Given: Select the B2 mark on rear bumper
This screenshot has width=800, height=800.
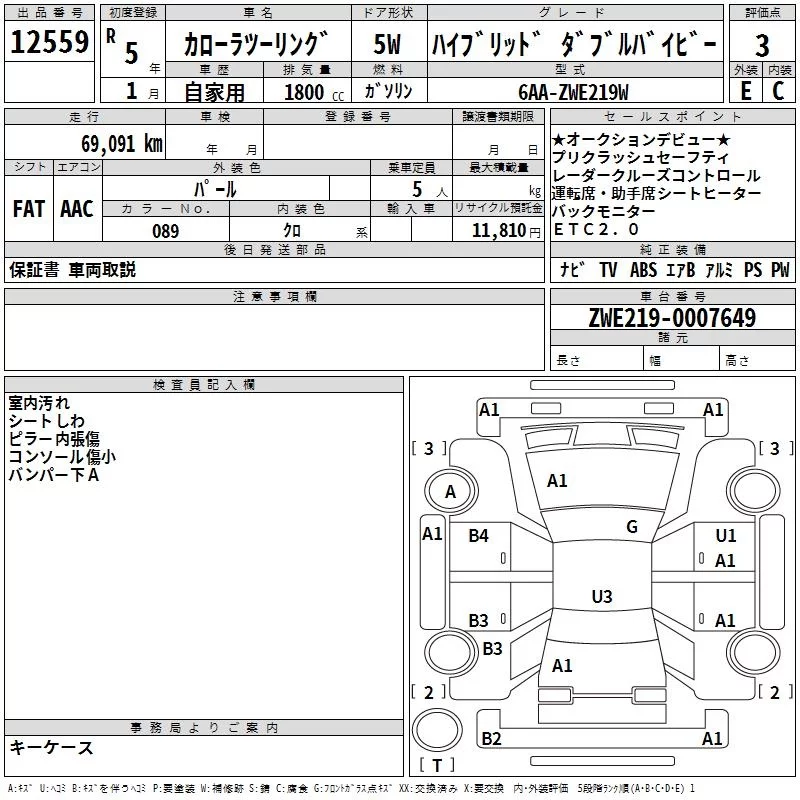Looking at the screenshot, I should [x=491, y=738].
